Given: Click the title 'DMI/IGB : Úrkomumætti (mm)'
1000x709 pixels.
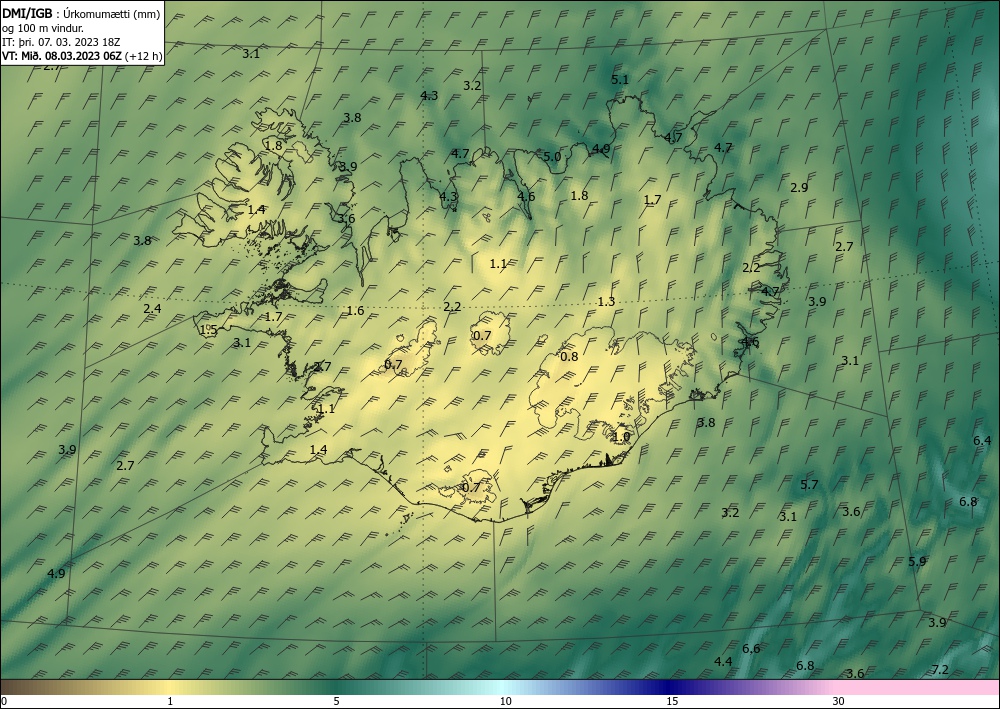Looking at the screenshot, I should [x=81, y=14].
